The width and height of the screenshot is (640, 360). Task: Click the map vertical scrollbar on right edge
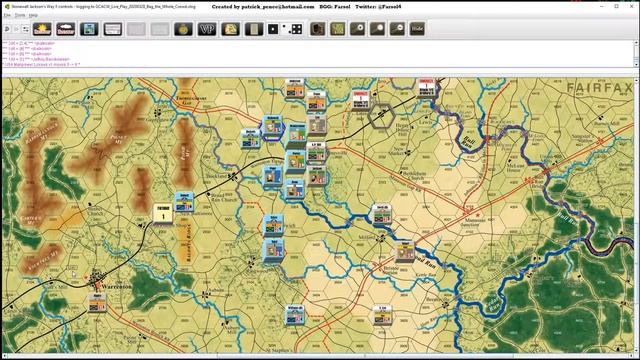click(637, 215)
